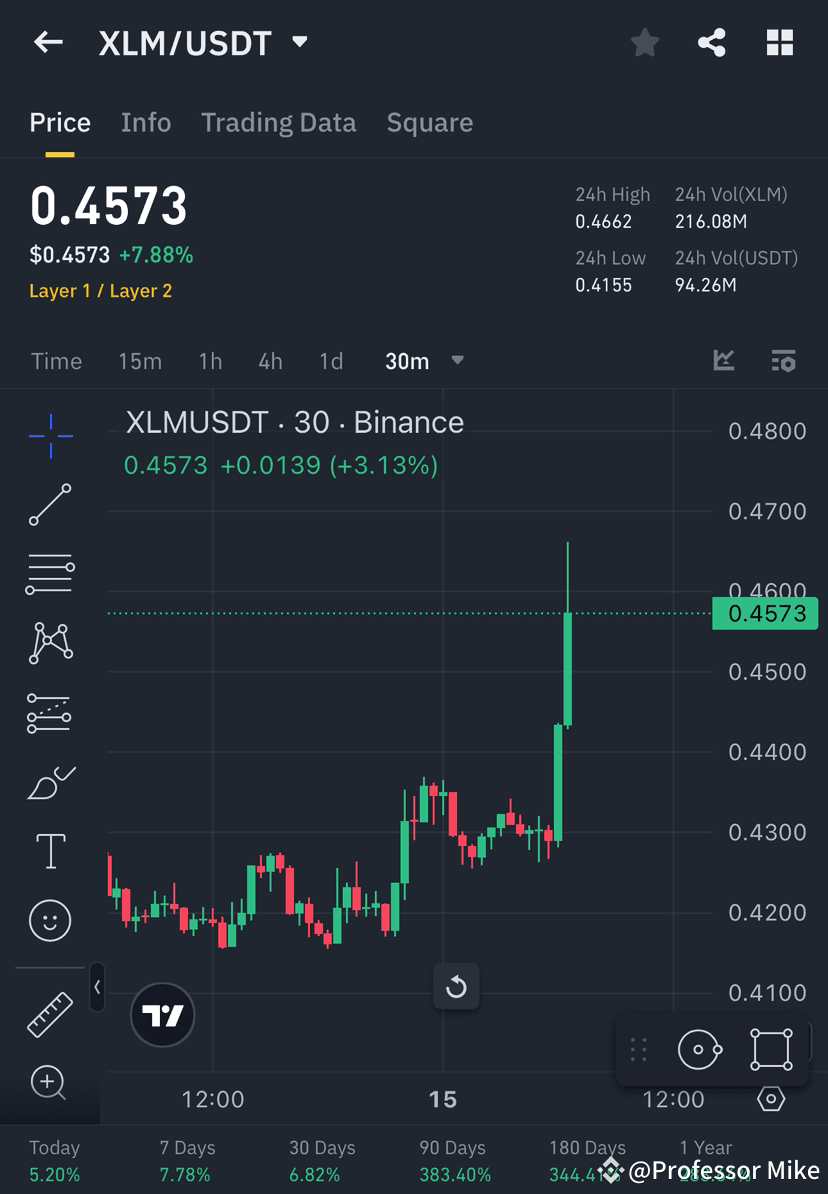Image resolution: width=828 pixels, height=1194 pixels.
Task: Switch to the Trading Data tab
Action: (x=279, y=122)
